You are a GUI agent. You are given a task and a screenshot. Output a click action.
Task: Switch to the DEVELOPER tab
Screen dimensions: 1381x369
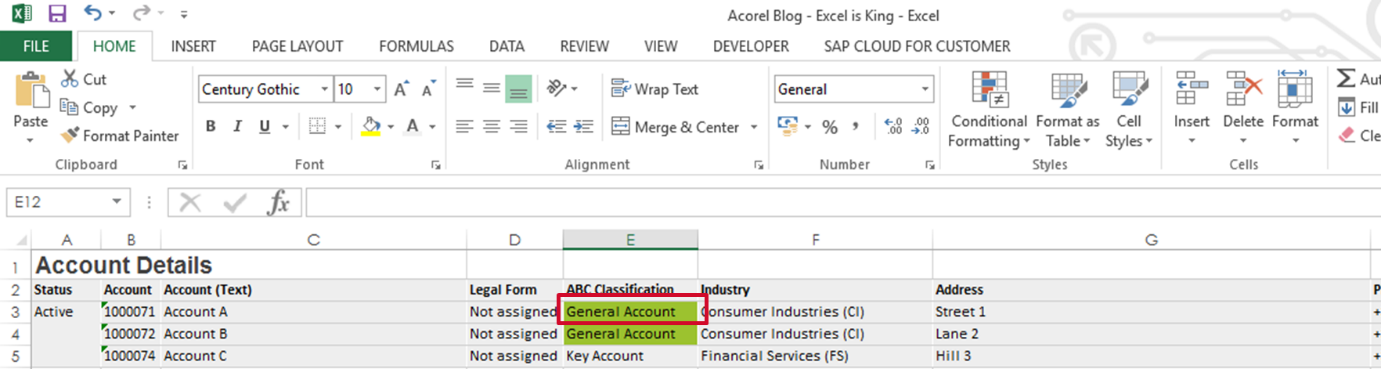pos(751,46)
